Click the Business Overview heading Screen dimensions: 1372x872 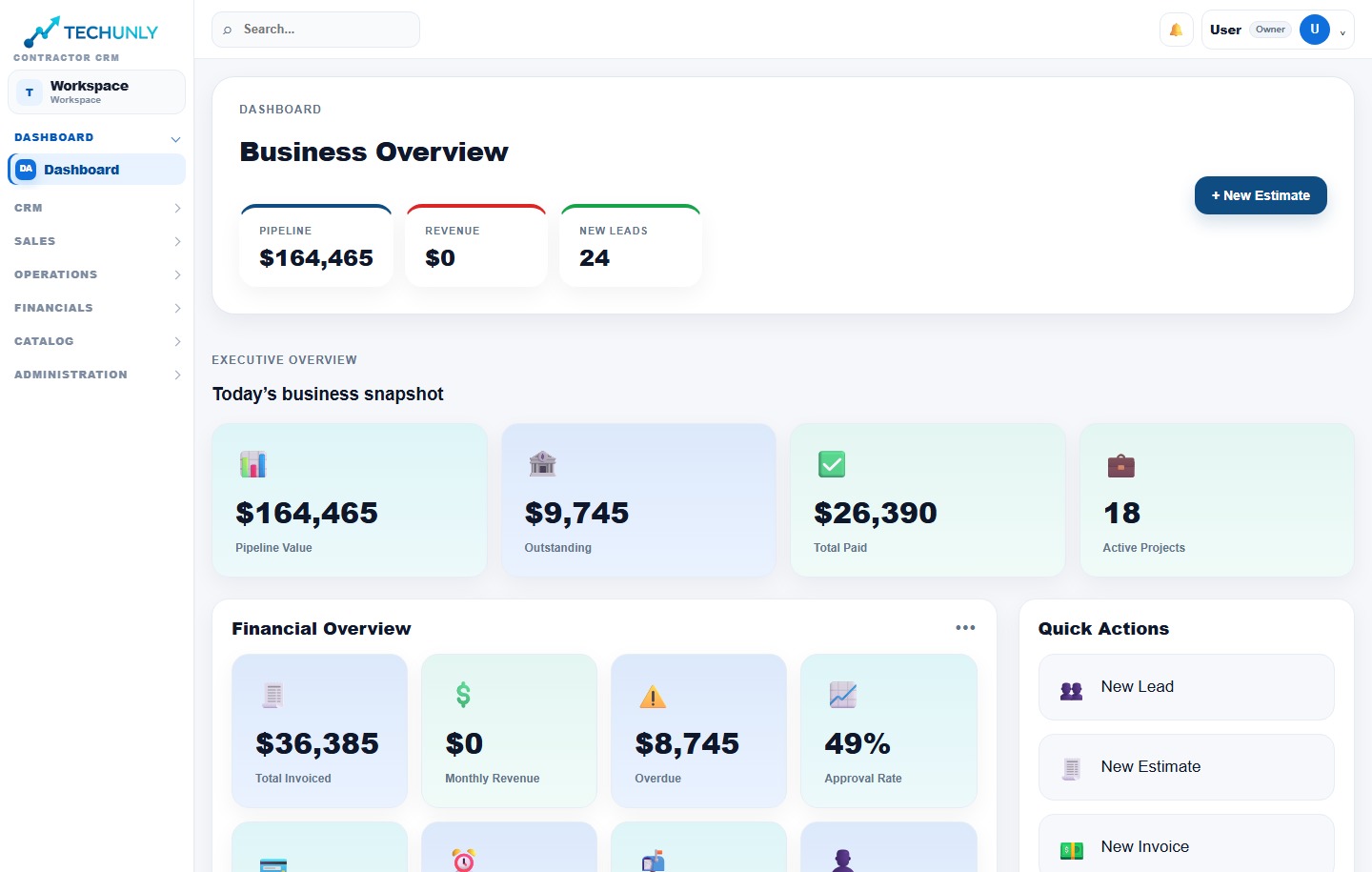point(373,152)
